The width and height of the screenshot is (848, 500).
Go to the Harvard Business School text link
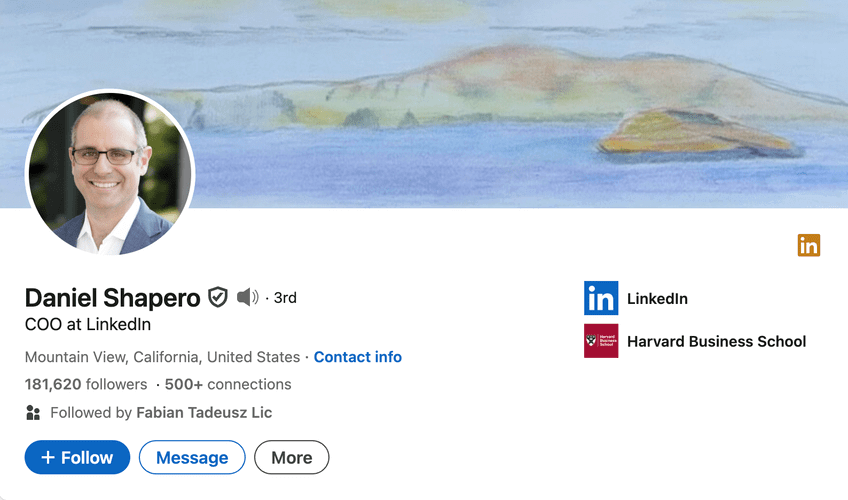click(x=717, y=342)
